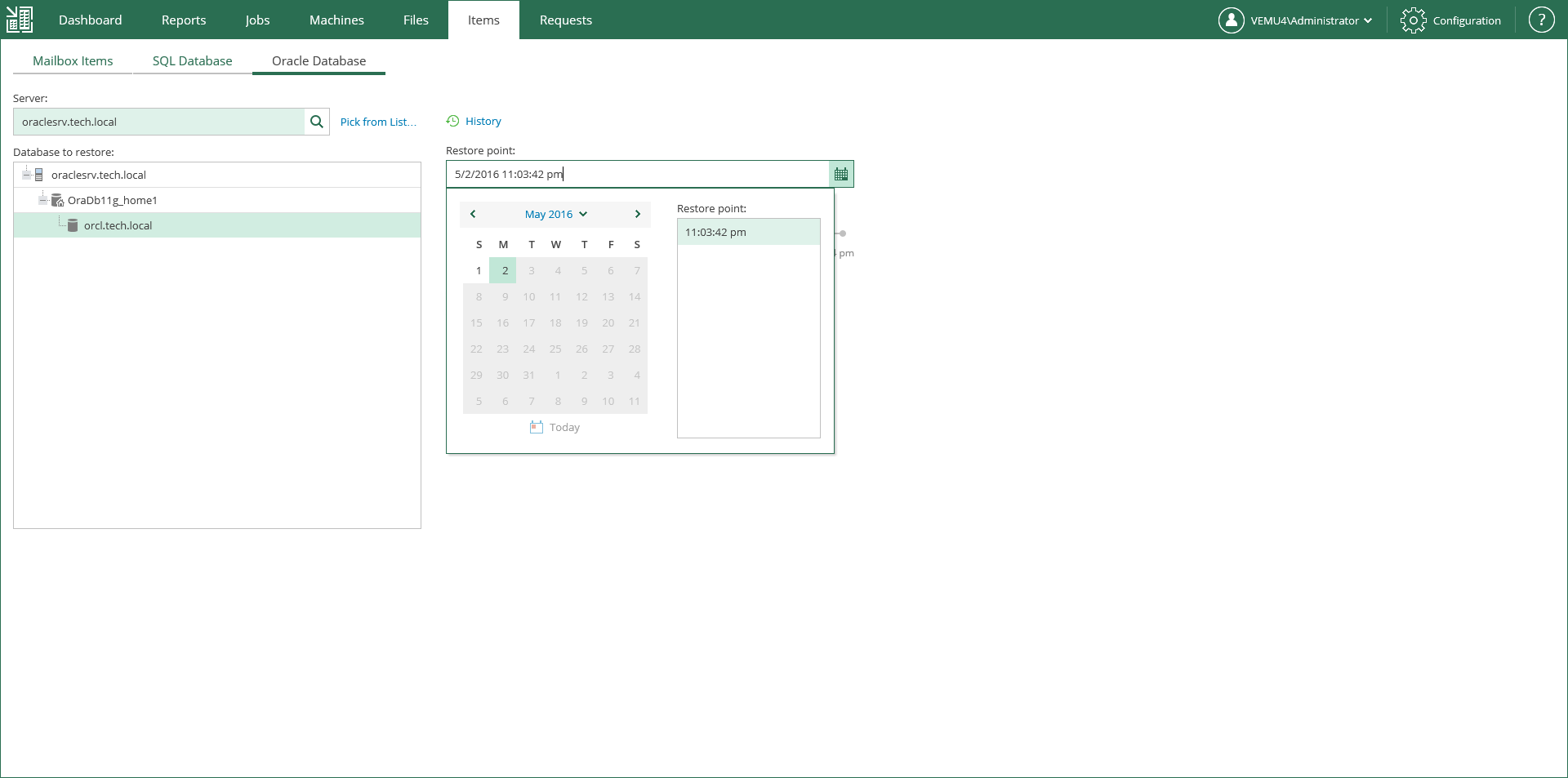Click the OraDb11g_home1 Oracle home icon
Viewport: 1568px width, 778px height.
click(57, 200)
